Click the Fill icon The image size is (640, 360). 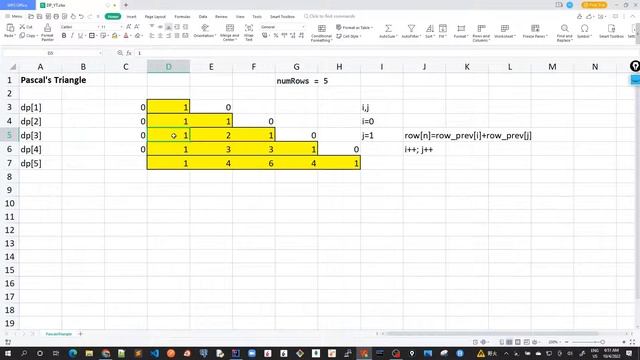pyautogui.click(x=443, y=28)
